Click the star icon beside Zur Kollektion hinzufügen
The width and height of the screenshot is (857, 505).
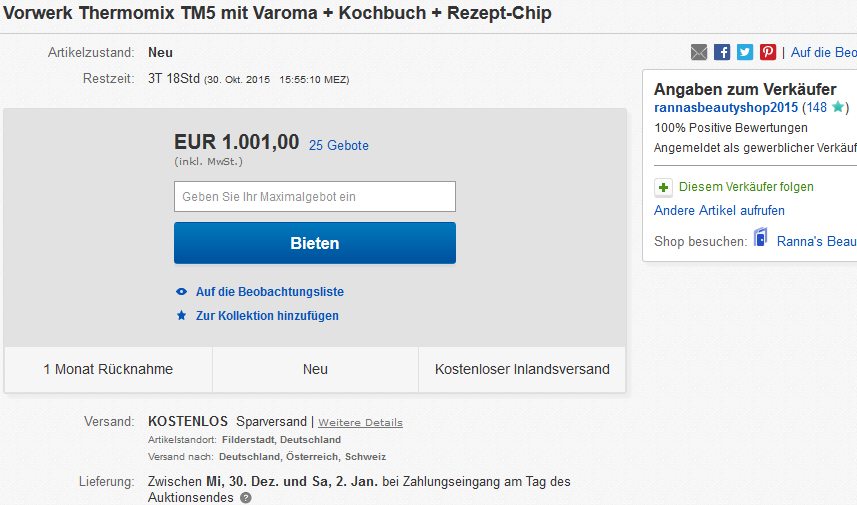coord(181,315)
